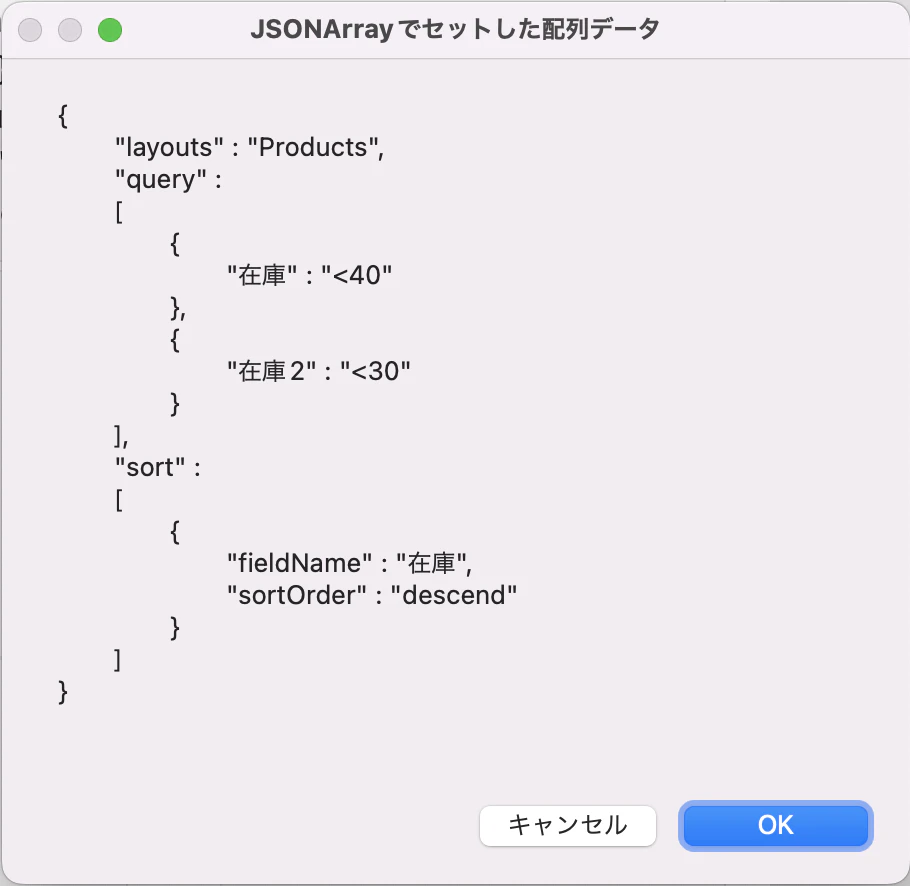
Task: Confirm the dialog with OK
Action: pyautogui.click(x=775, y=825)
